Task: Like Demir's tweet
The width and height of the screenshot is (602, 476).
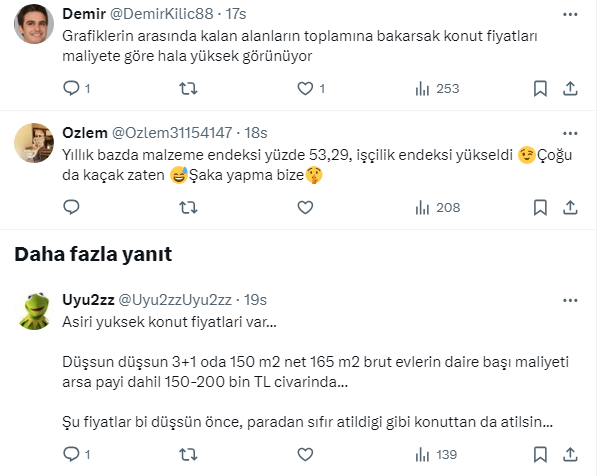Action: pyautogui.click(x=305, y=88)
